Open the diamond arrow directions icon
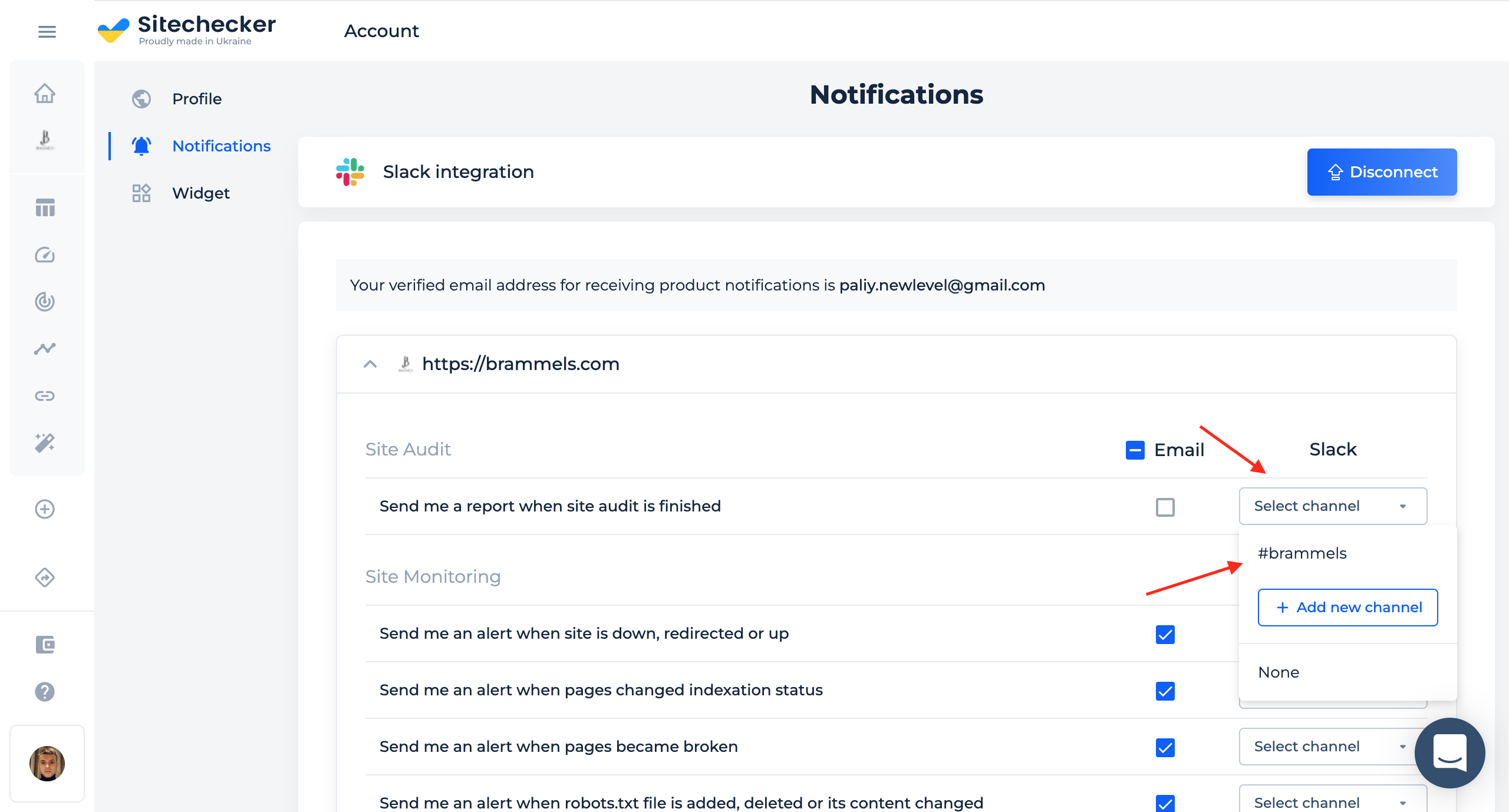The image size is (1509, 812). [45, 577]
